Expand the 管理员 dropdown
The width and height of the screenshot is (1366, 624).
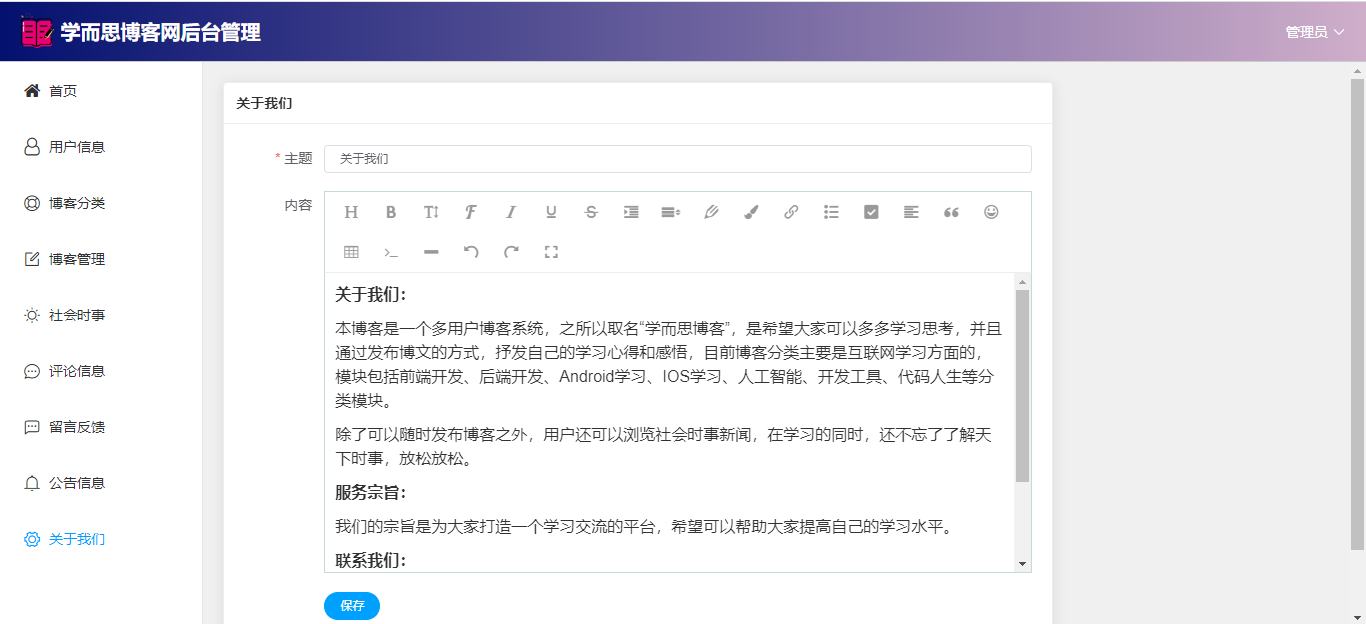click(1315, 32)
